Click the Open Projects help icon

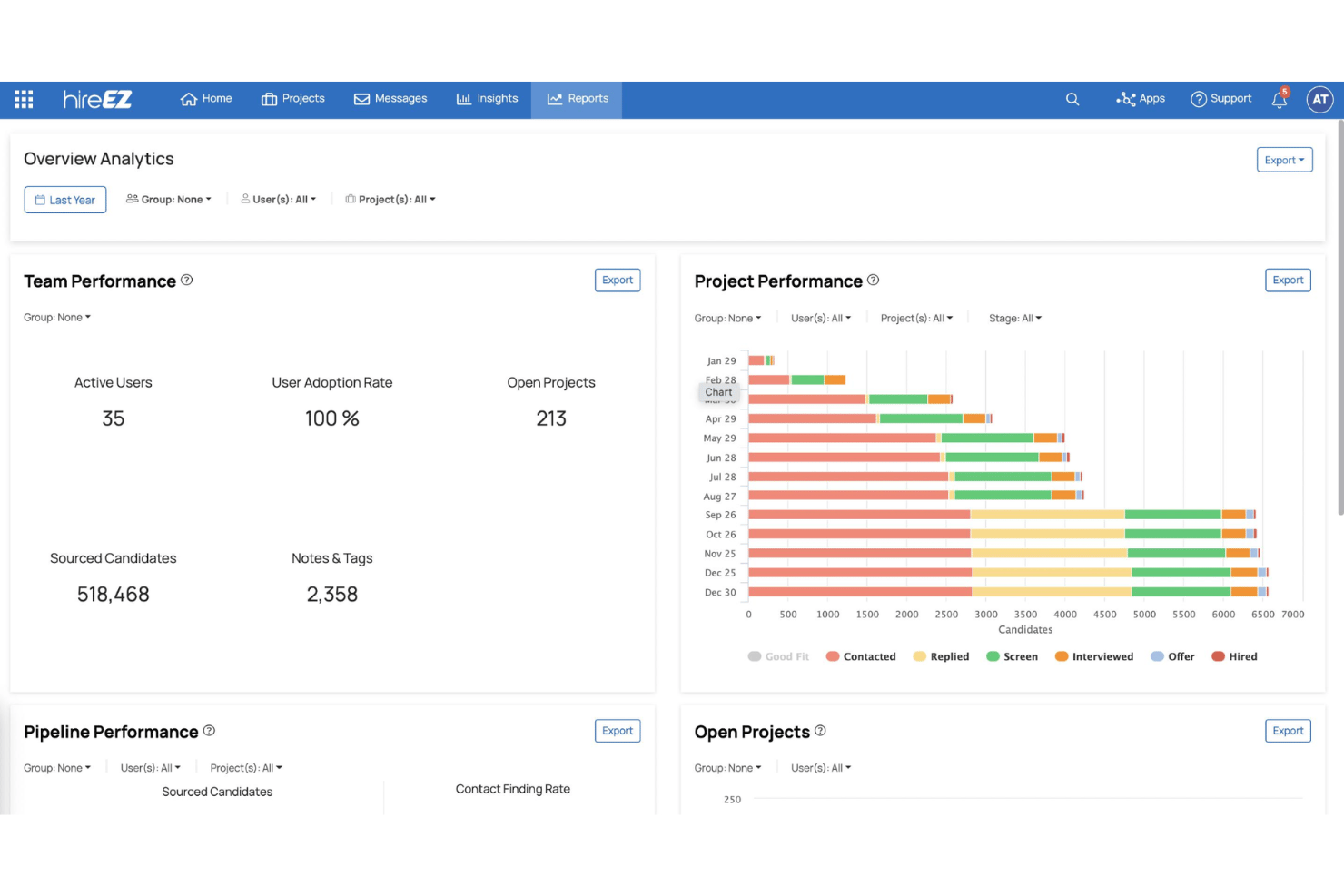(x=821, y=731)
